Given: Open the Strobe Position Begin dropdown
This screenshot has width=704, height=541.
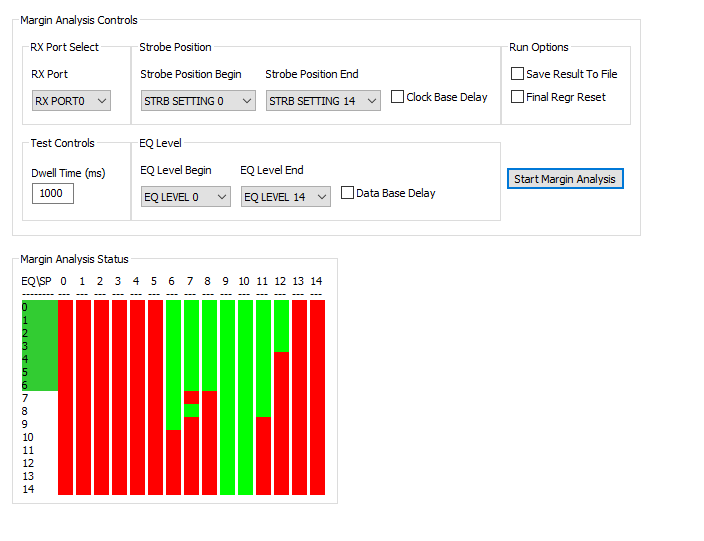Looking at the screenshot, I should click(198, 101).
